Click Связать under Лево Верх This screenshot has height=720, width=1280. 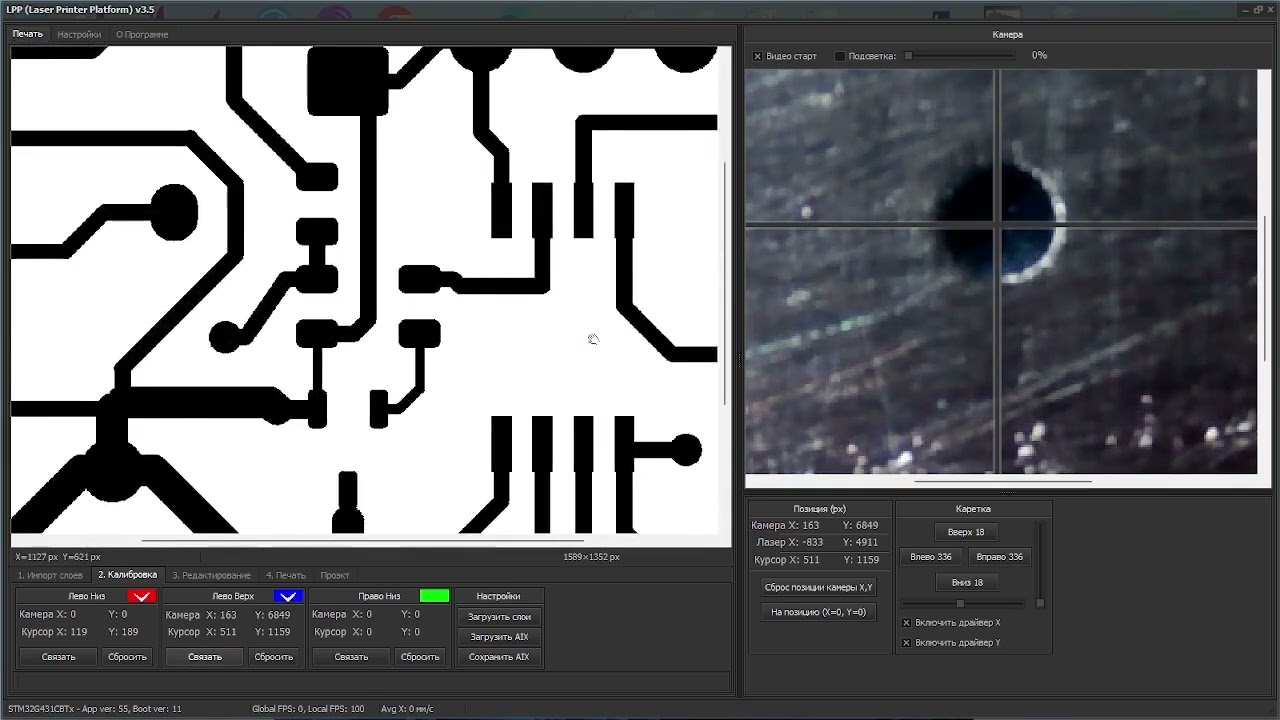[x=204, y=657]
